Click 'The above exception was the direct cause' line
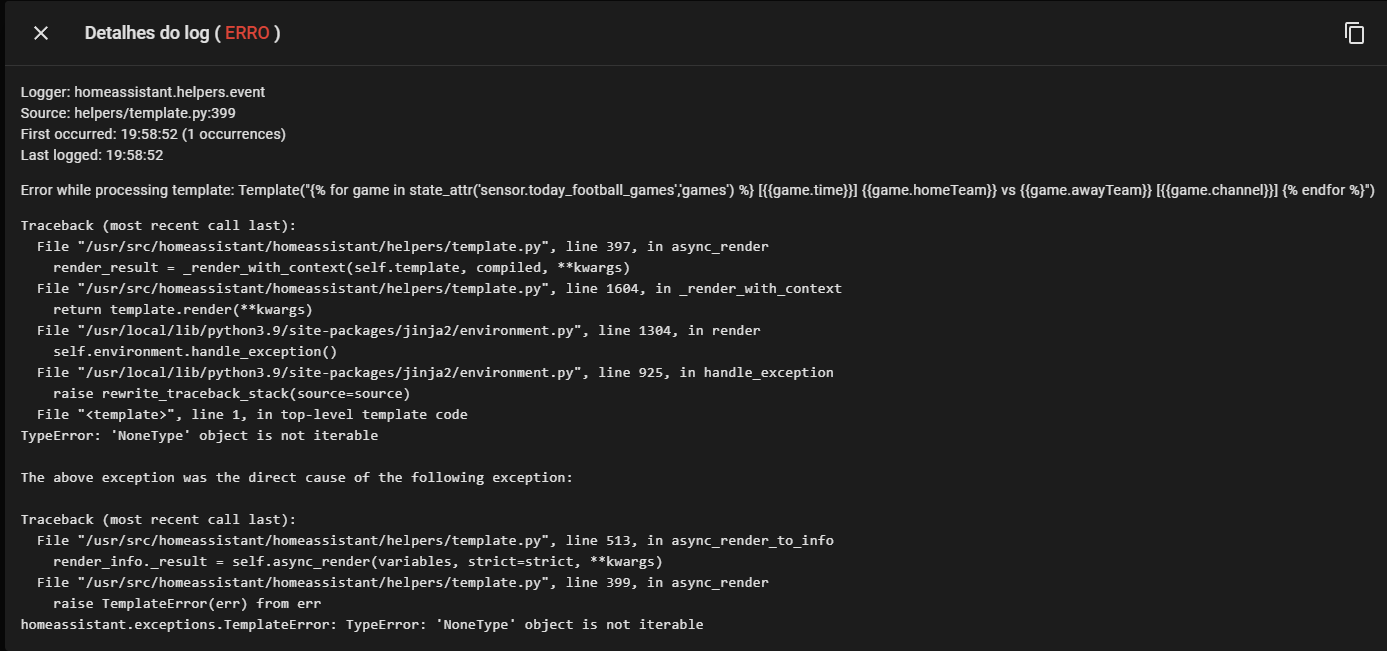 297,477
